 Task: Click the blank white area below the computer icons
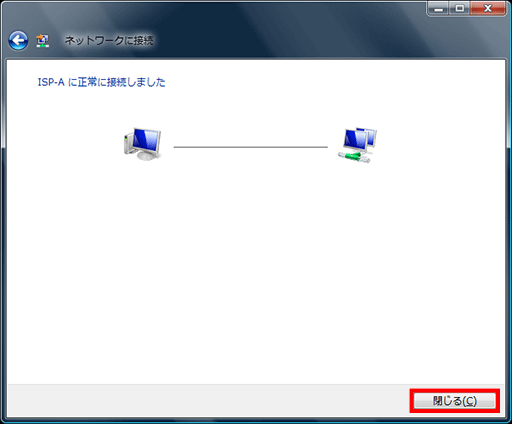[x=256, y=267]
